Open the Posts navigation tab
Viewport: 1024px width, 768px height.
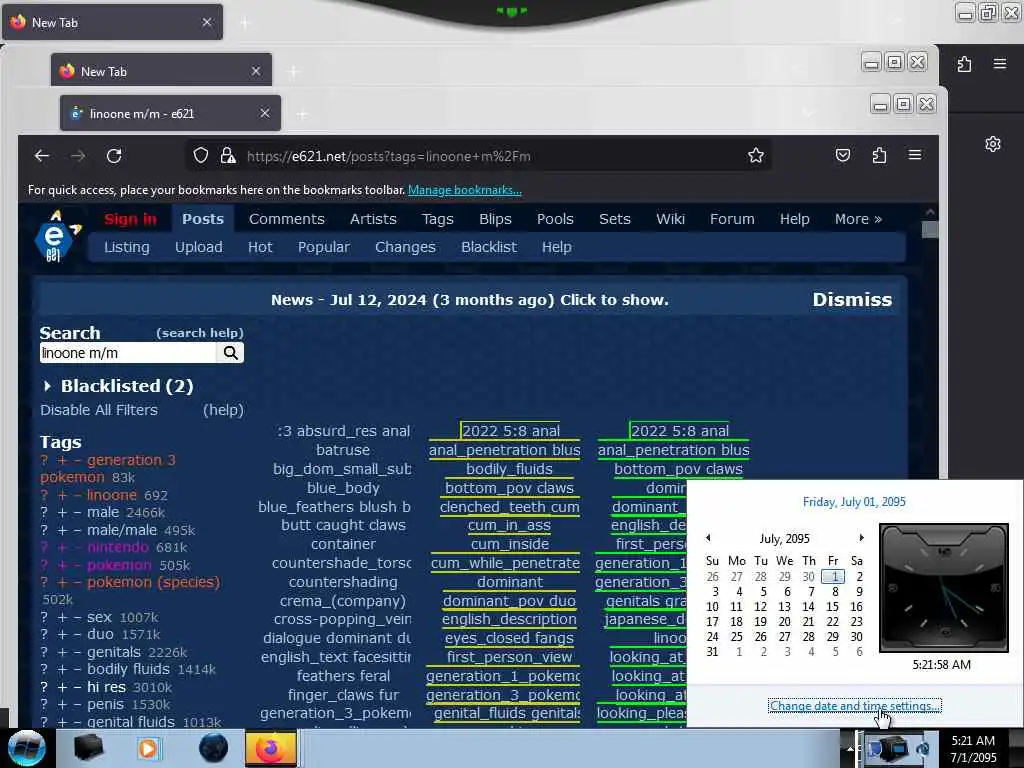pos(203,219)
